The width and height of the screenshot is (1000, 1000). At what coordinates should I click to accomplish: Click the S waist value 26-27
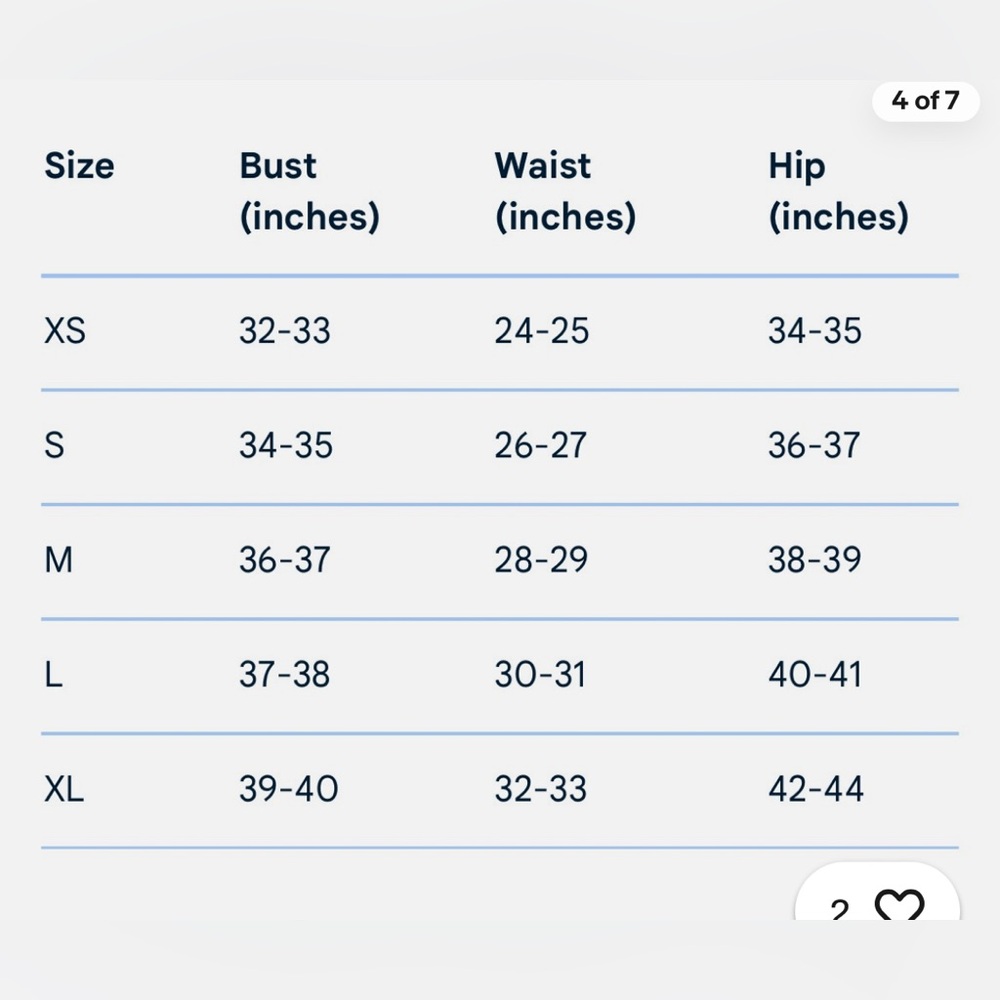click(540, 445)
